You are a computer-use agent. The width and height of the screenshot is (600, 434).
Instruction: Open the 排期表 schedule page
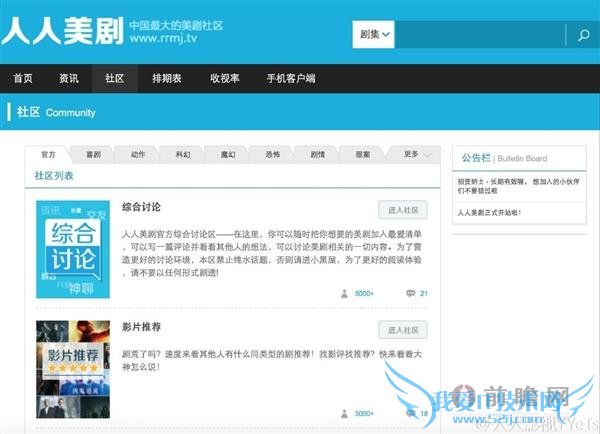(167, 78)
